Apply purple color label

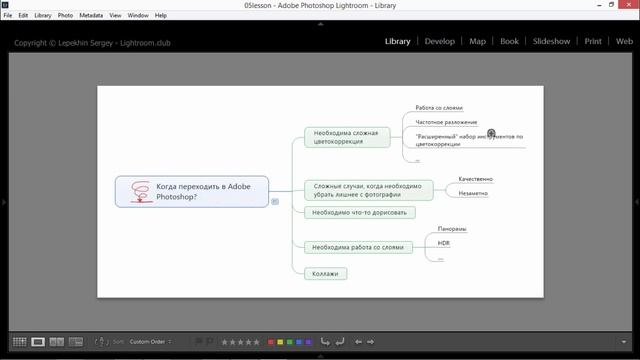[x=308, y=342]
